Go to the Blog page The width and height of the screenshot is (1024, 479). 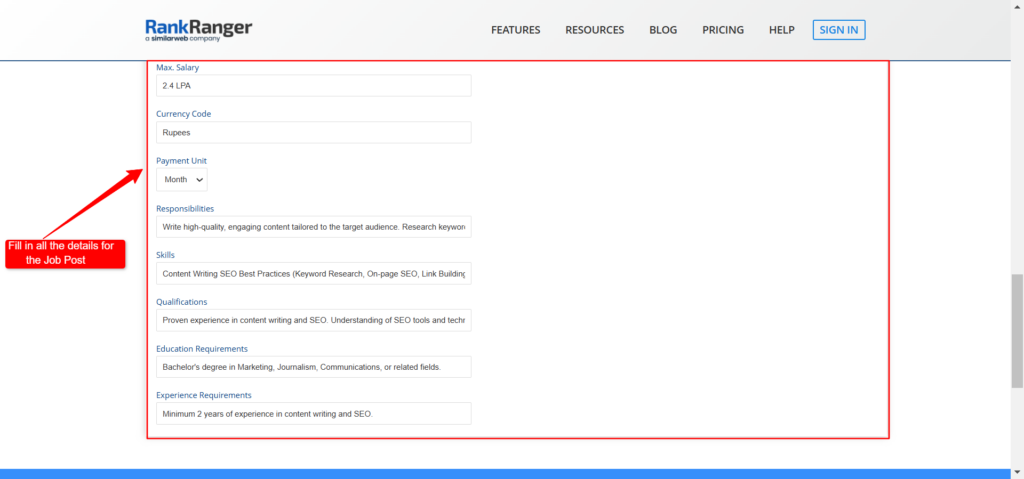coord(663,30)
